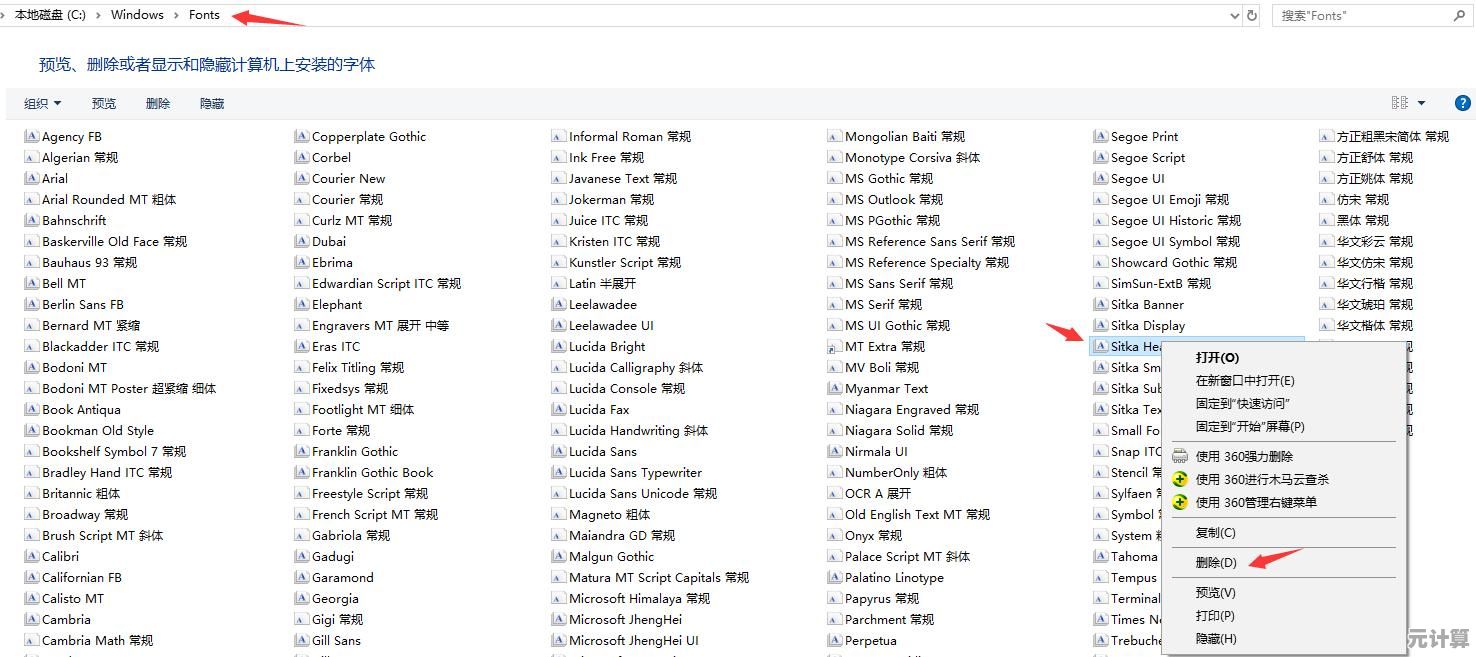This screenshot has height=657, width=1476.
Task: Select the 华文彩云 常规 font
Action: click(1367, 241)
